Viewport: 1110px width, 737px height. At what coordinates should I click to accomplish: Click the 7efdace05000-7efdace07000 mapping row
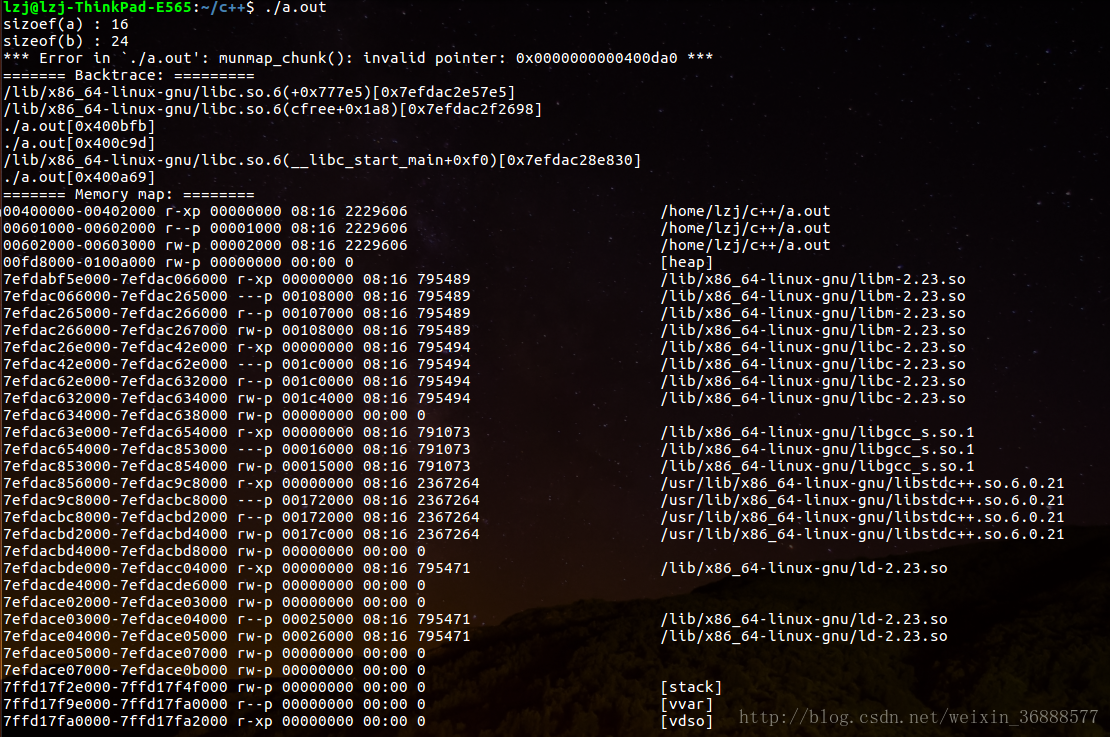[x=214, y=653]
